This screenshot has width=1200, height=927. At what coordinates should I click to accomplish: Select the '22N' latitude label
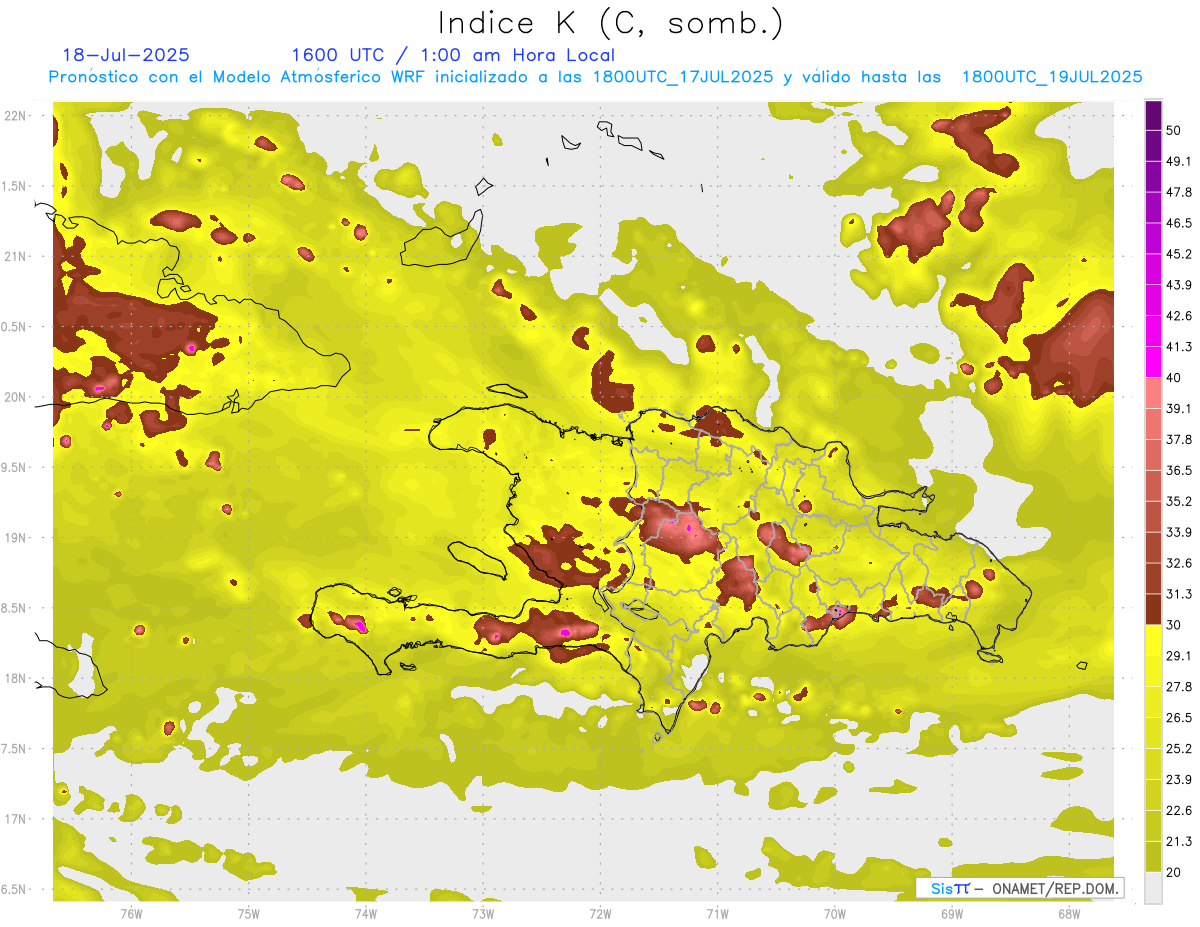[17, 116]
